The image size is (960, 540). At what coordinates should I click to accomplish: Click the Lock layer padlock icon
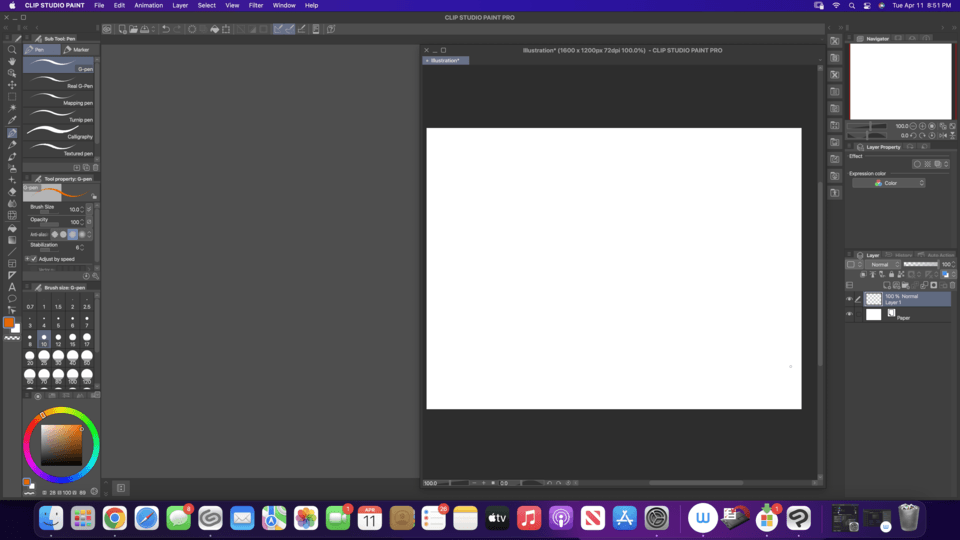(891, 274)
